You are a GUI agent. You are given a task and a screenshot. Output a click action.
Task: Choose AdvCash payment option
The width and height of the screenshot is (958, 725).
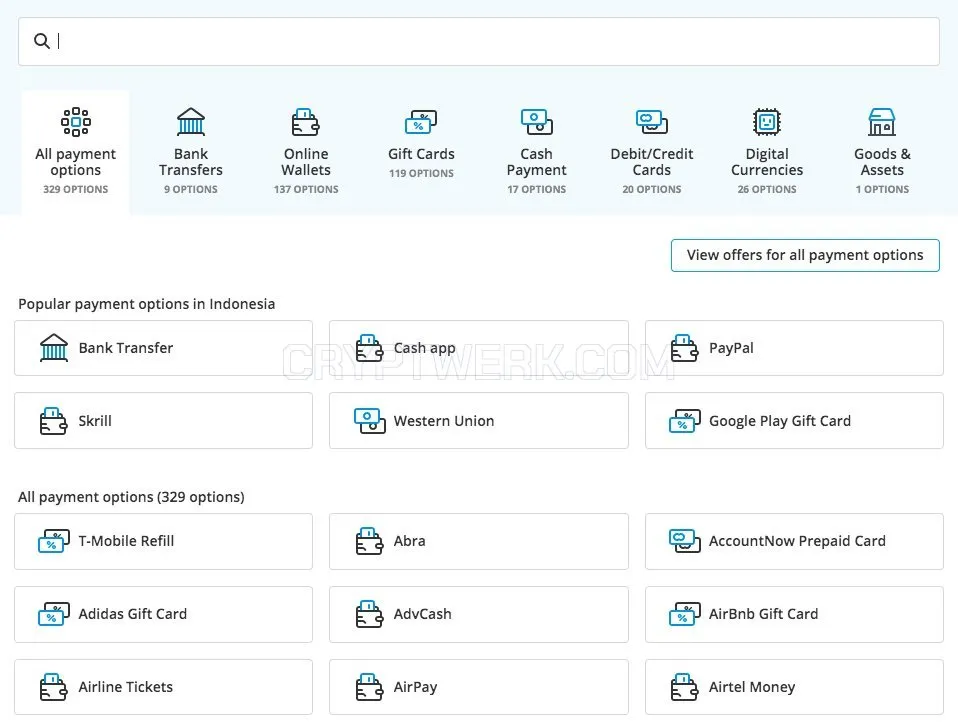pos(478,614)
